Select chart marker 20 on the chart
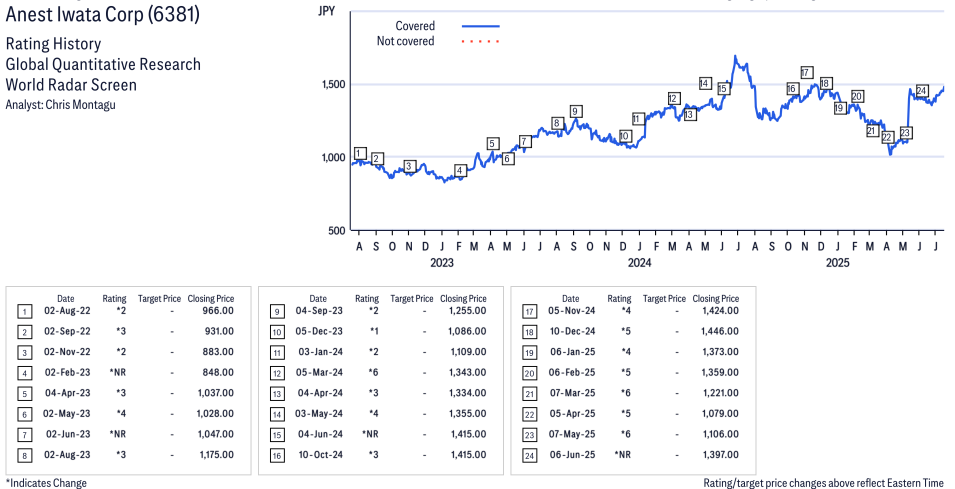This screenshot has width=955, height=489. pyautogui.click(x=857, y=96)
